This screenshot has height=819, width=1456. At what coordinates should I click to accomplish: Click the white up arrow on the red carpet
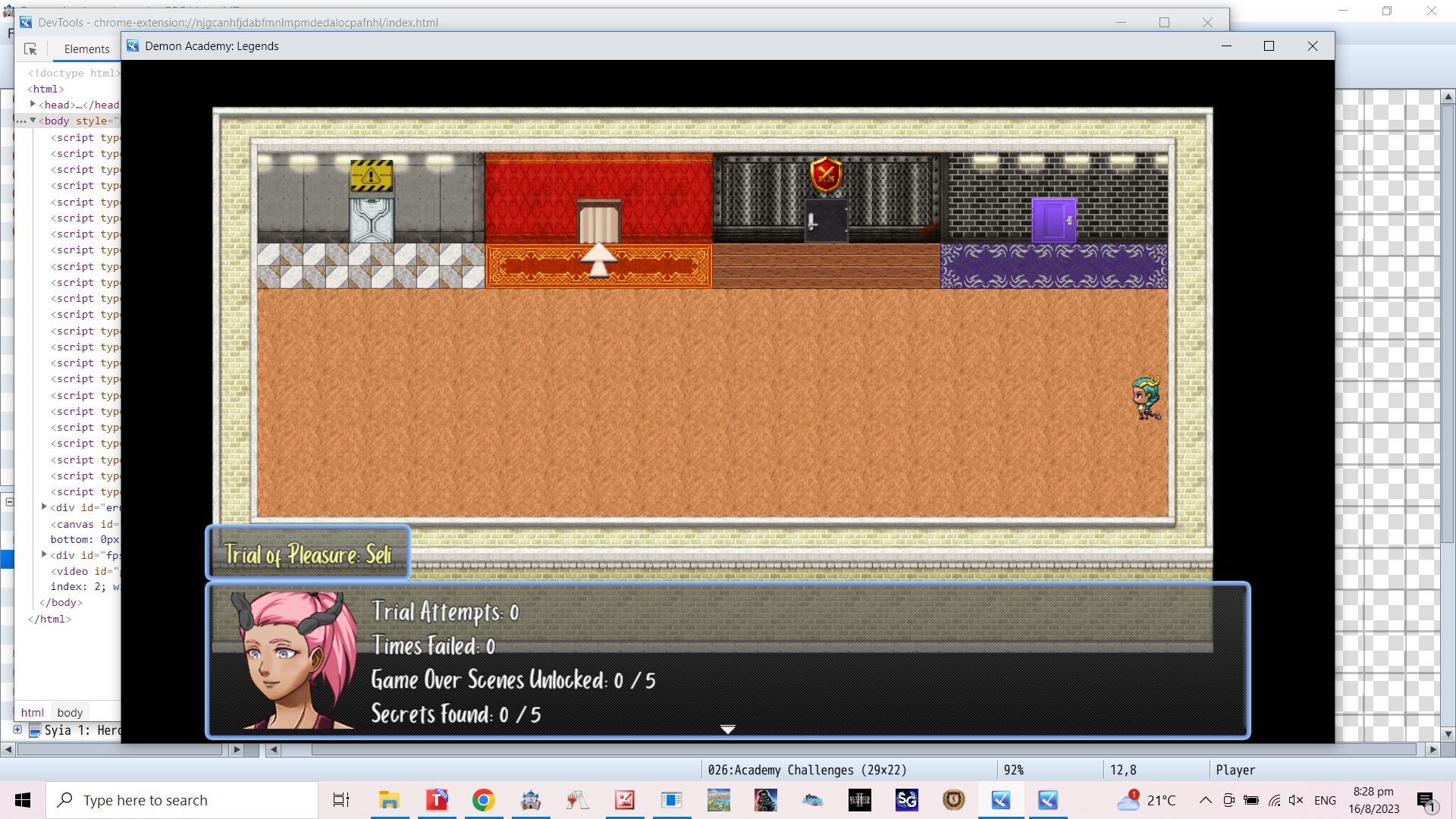[599, 259]
